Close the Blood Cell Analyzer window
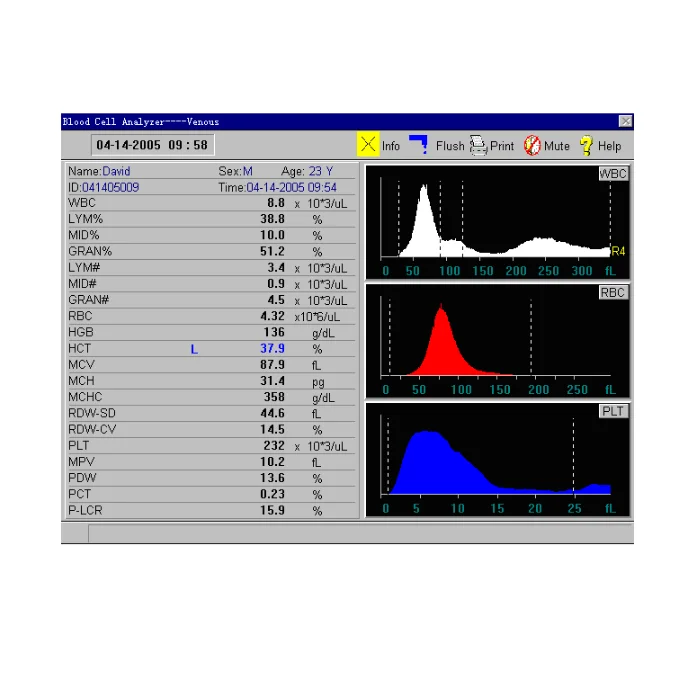696x696 pixels. [625, 121]
